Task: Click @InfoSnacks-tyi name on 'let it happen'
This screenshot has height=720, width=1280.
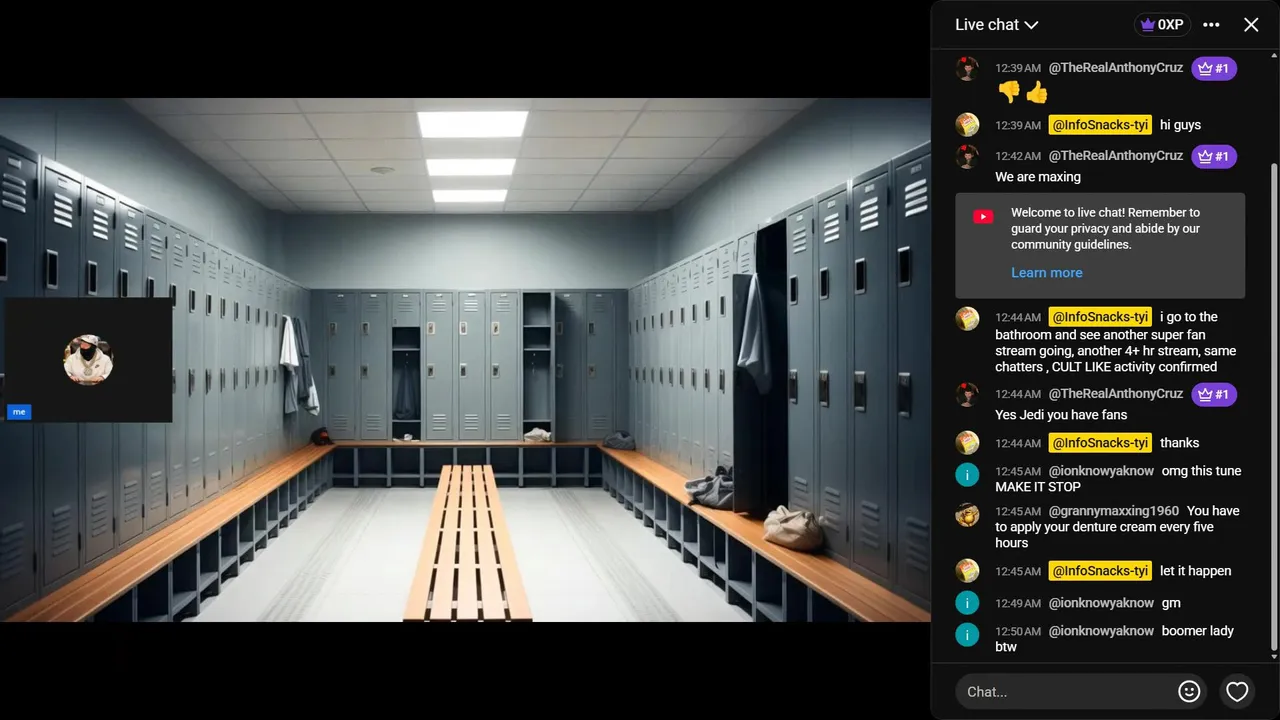Action: click(1100, 571)
